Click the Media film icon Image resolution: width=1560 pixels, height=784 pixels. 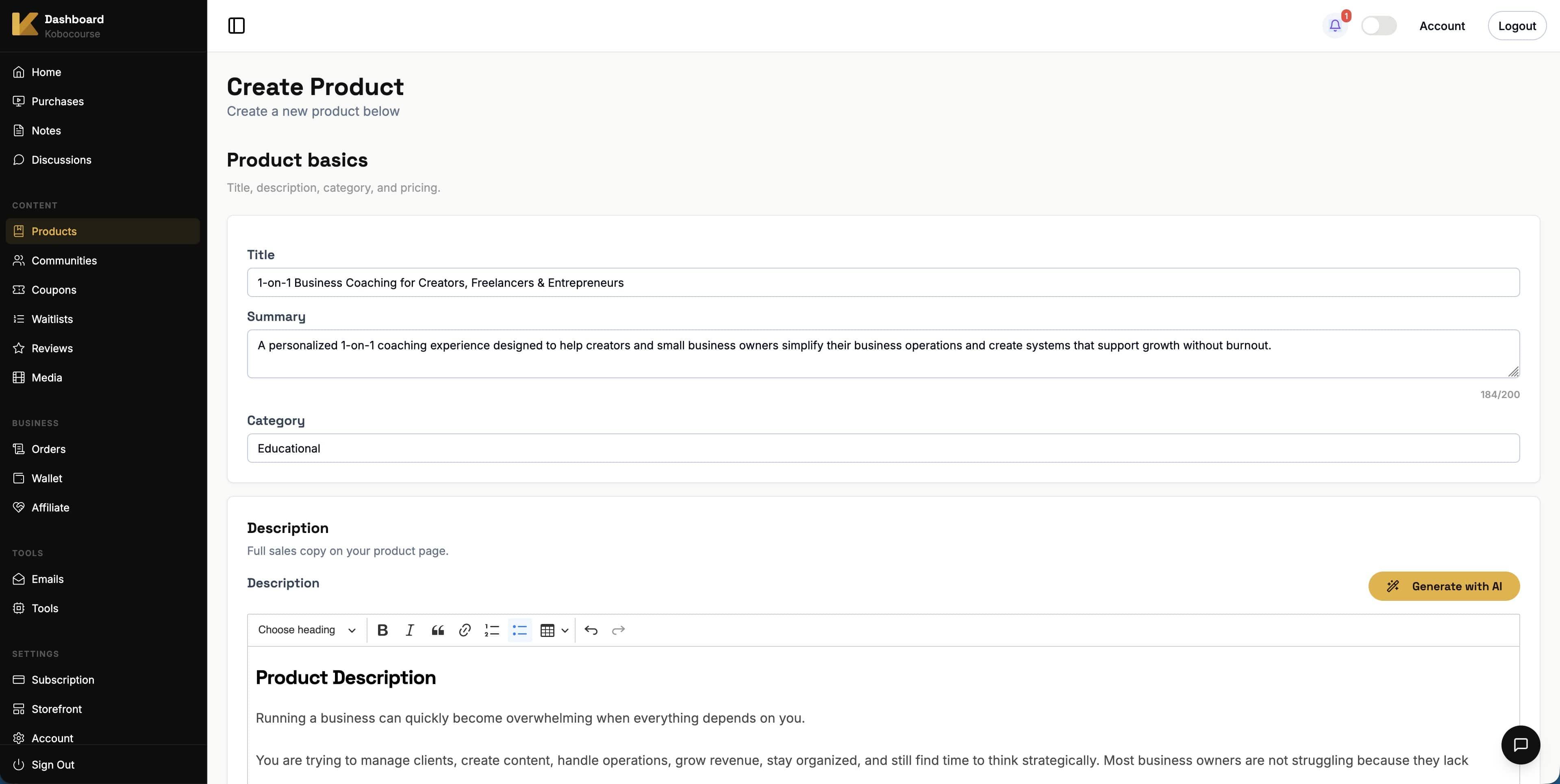pos(19,378)
